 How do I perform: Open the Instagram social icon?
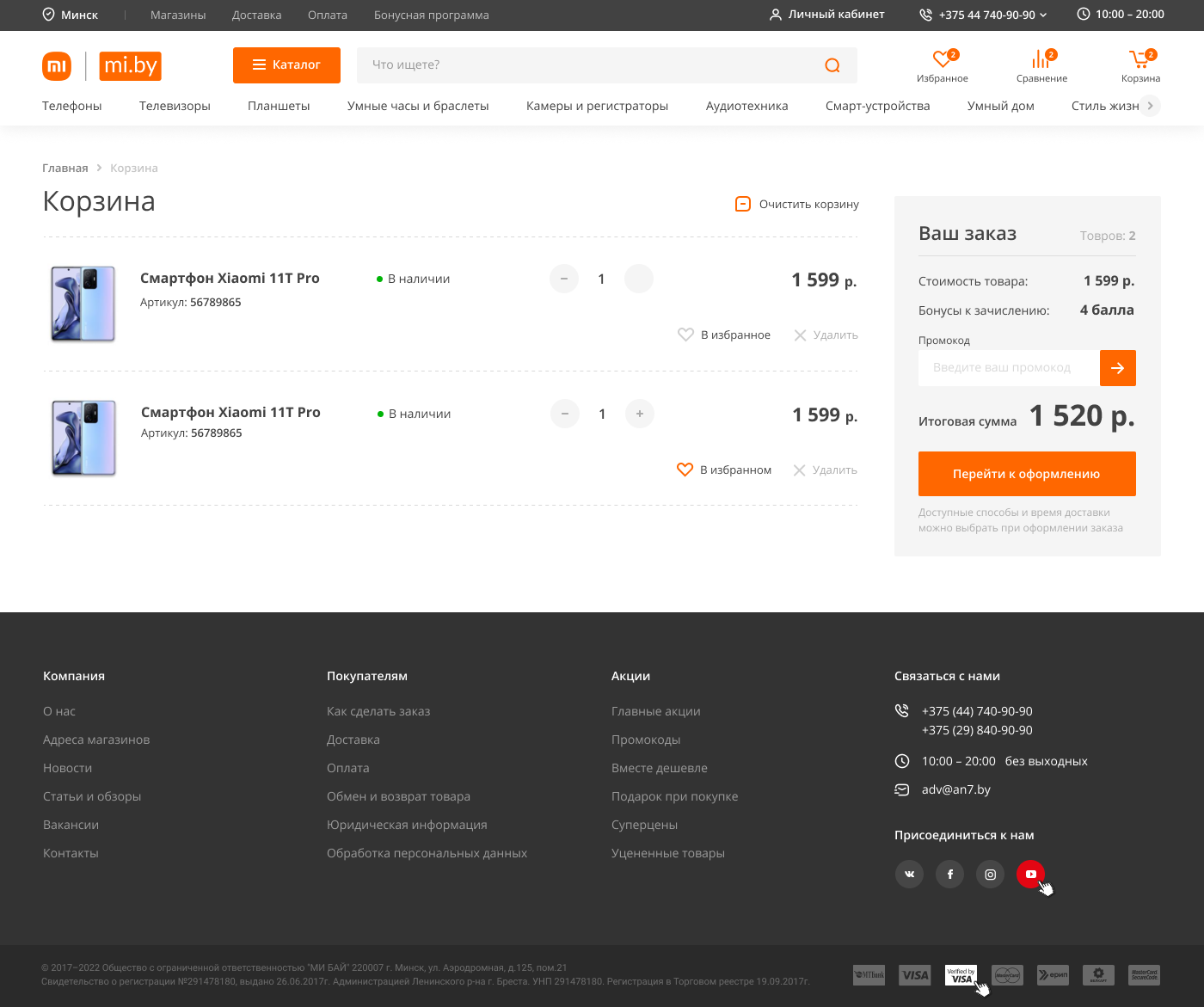click(x=990, y=874)
